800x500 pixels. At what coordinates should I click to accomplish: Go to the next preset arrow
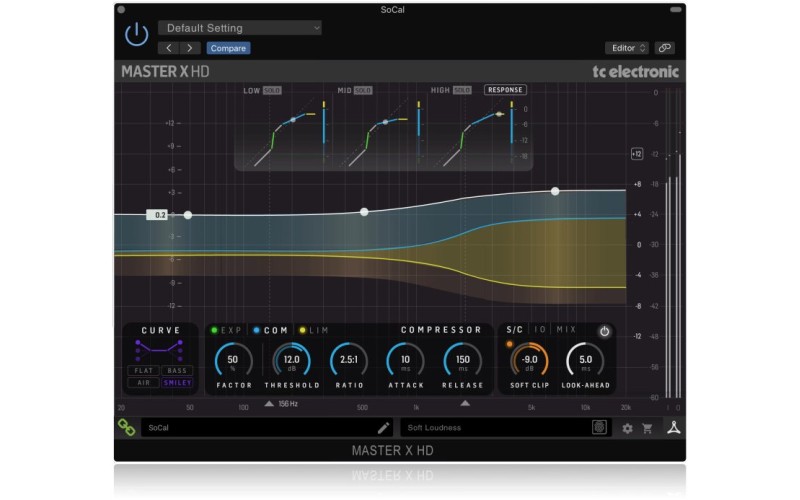[x=190, y=48]
